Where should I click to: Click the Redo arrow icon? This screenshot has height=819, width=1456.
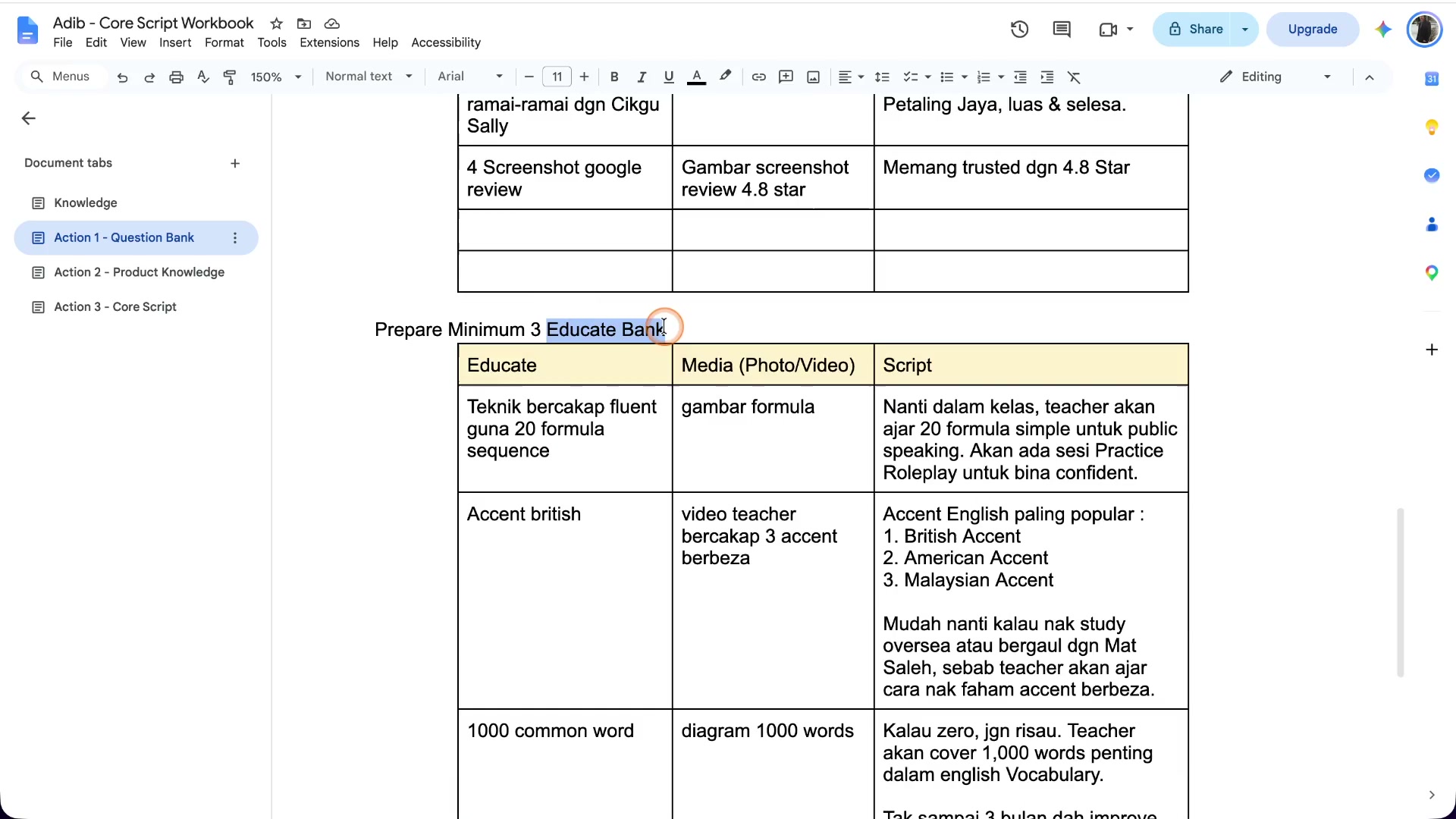(149, 77)
